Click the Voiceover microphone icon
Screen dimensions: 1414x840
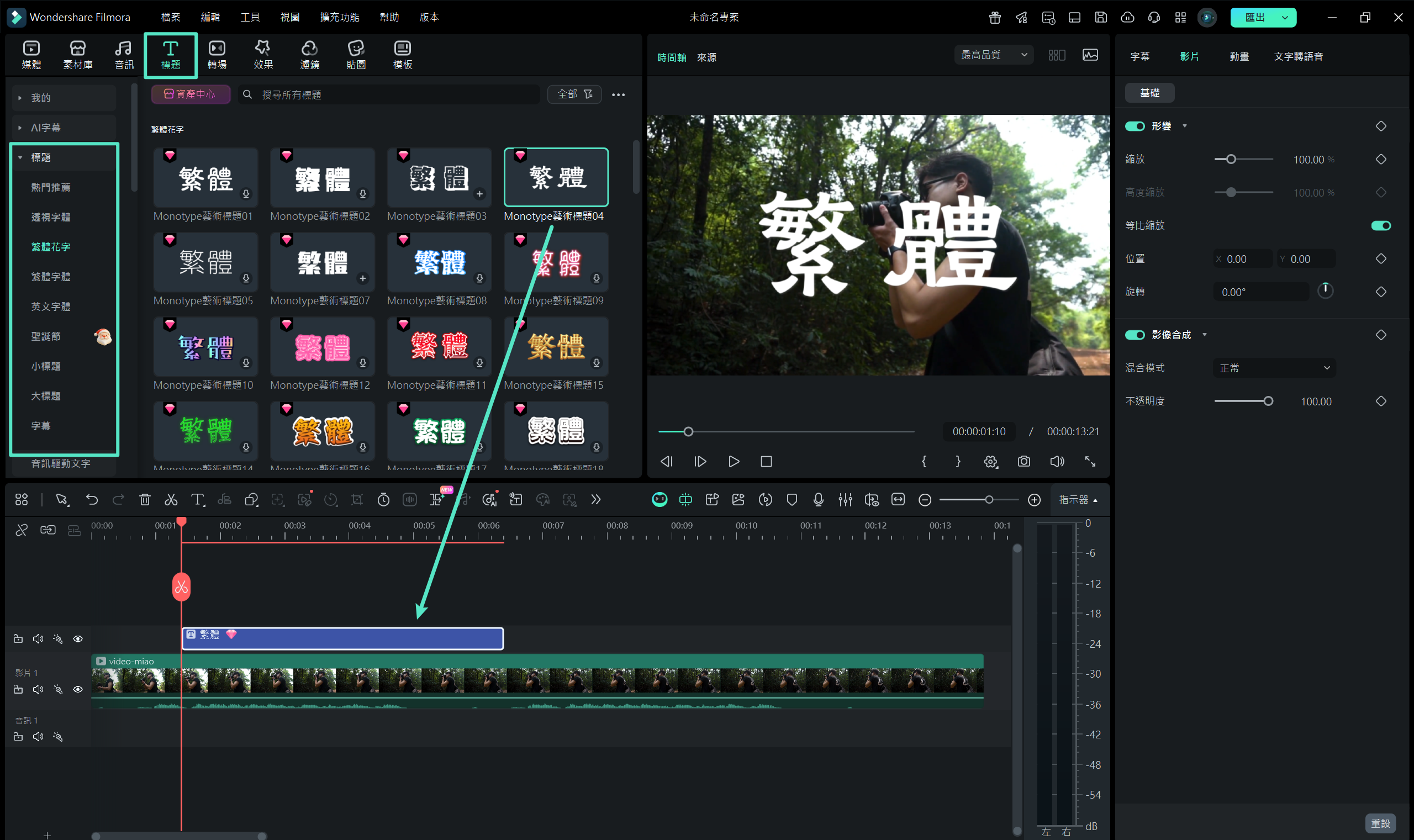[x=818, y=500]
